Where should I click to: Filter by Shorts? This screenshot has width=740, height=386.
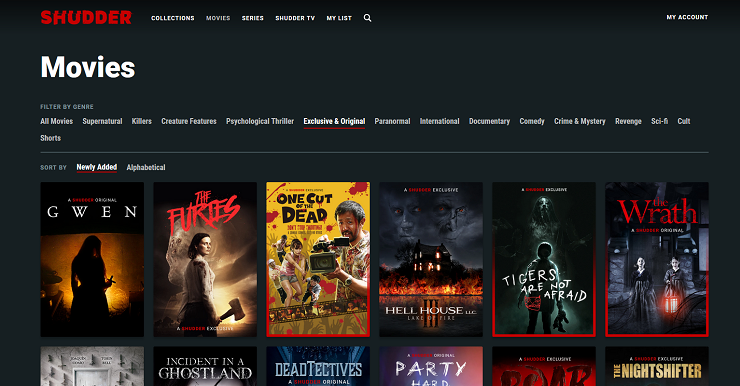pos(50,138)
